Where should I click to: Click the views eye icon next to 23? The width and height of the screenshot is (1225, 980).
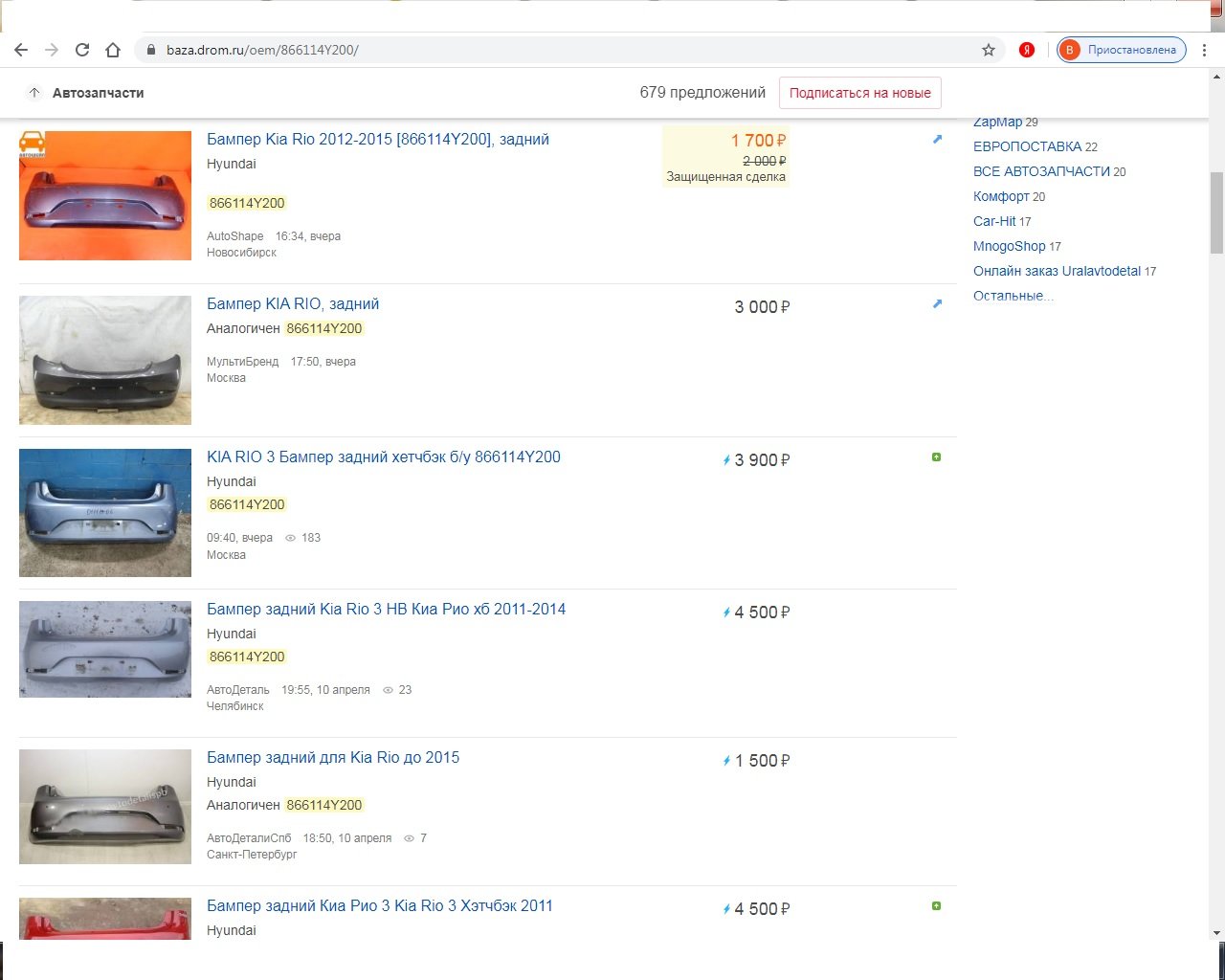click(388, 690)
